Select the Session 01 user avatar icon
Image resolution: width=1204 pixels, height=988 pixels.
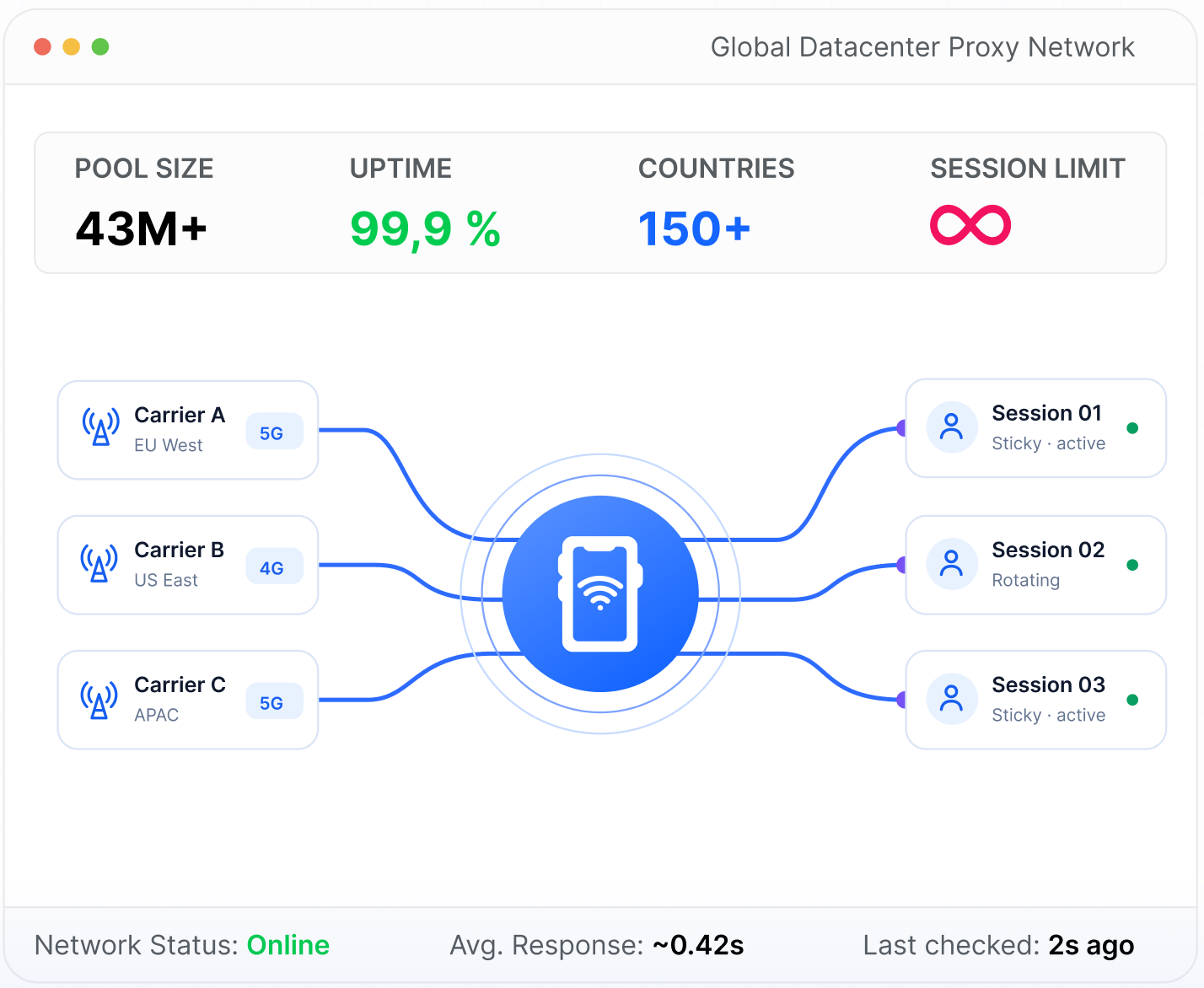tap(952, 427)
